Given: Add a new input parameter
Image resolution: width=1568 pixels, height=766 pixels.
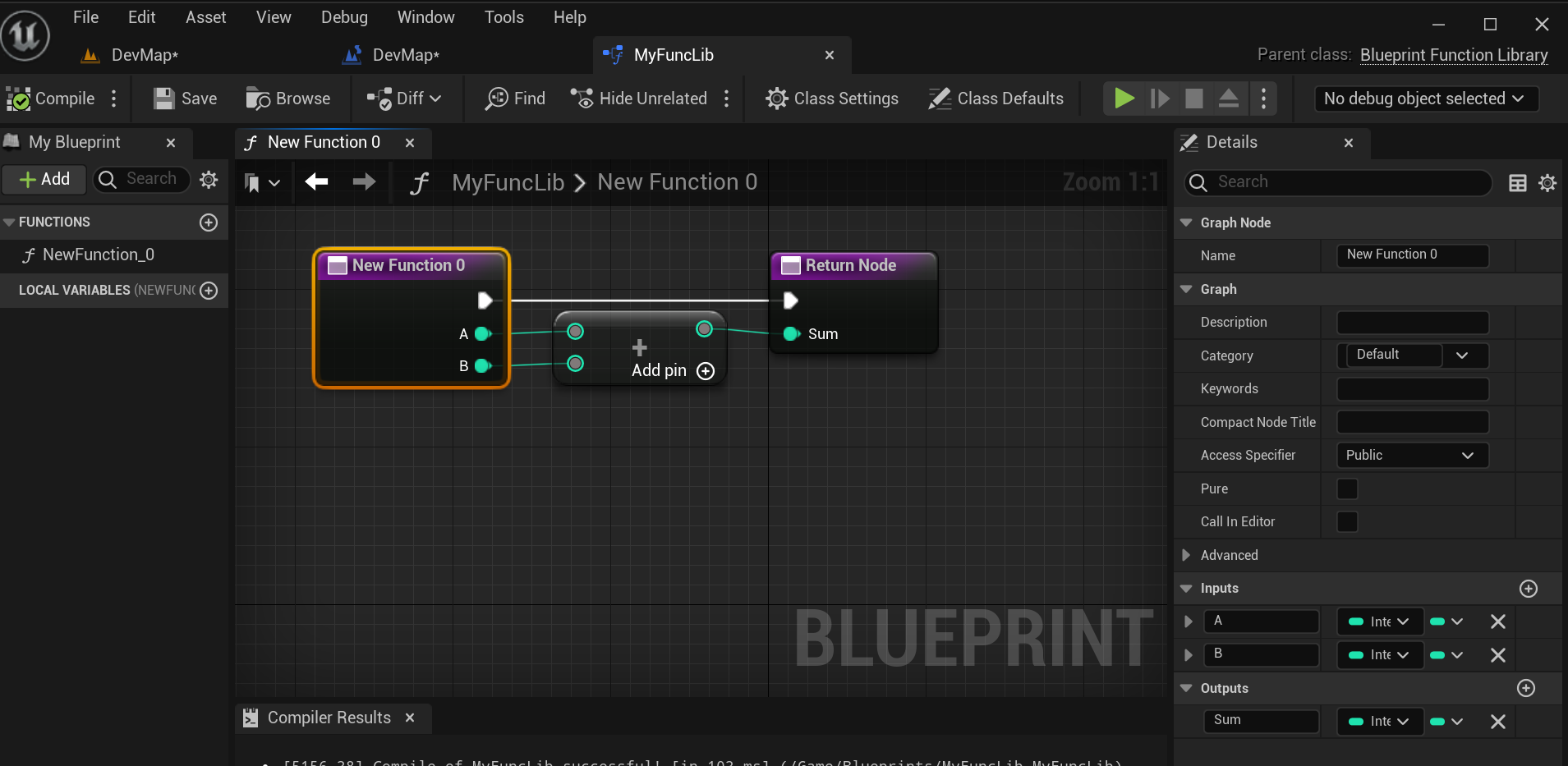Looking at the screenshot, I should point(1529,589).
